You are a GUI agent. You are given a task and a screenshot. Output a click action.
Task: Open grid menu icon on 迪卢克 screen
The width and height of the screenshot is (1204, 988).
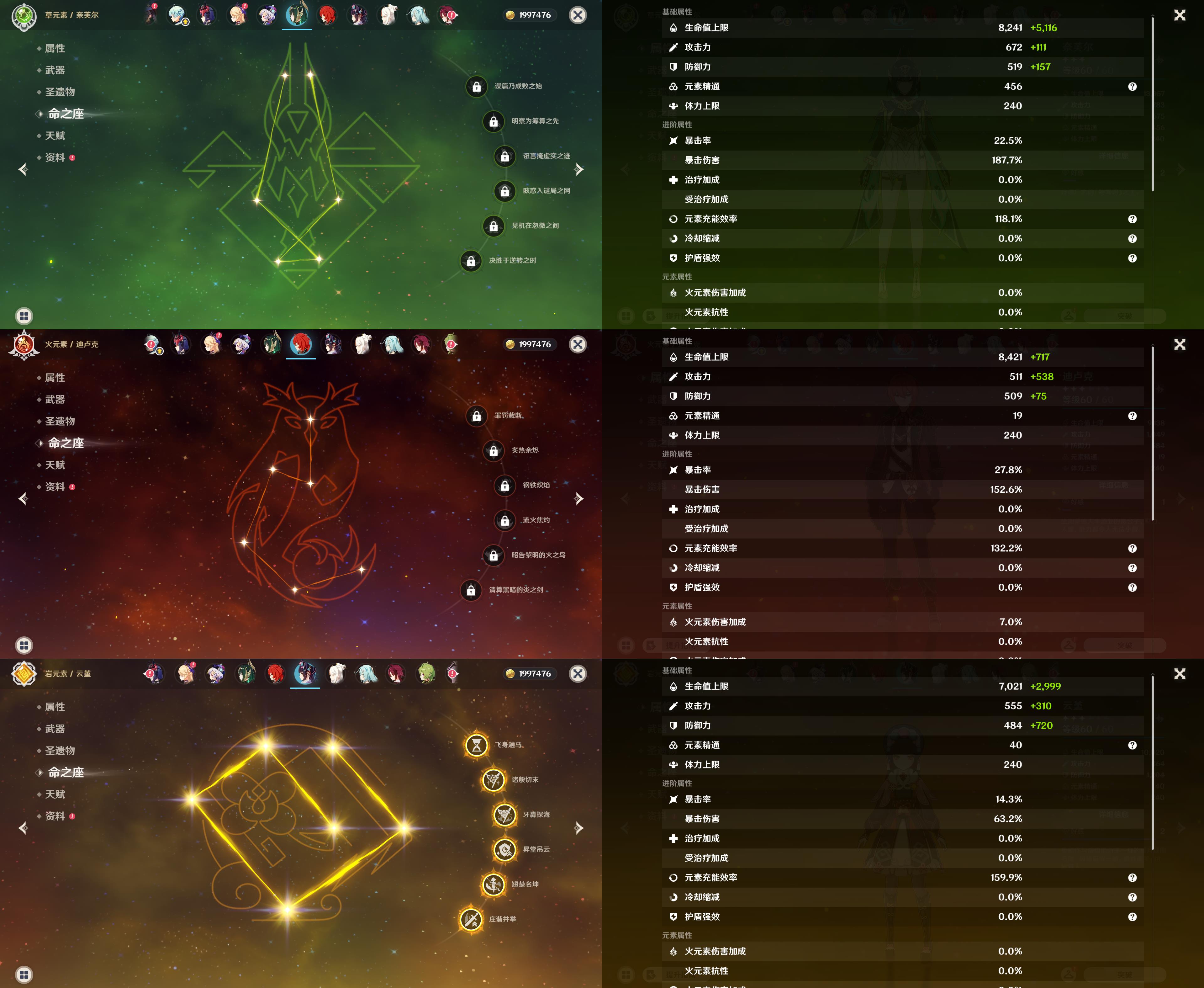[24, 645]
